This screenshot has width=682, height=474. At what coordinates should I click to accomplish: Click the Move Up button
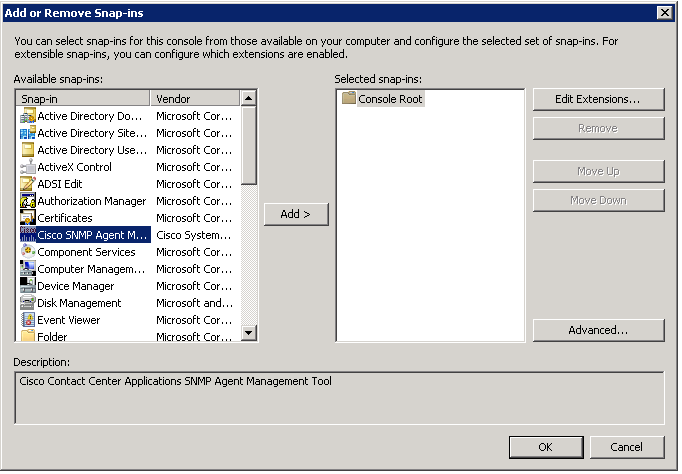pos(598,171)
